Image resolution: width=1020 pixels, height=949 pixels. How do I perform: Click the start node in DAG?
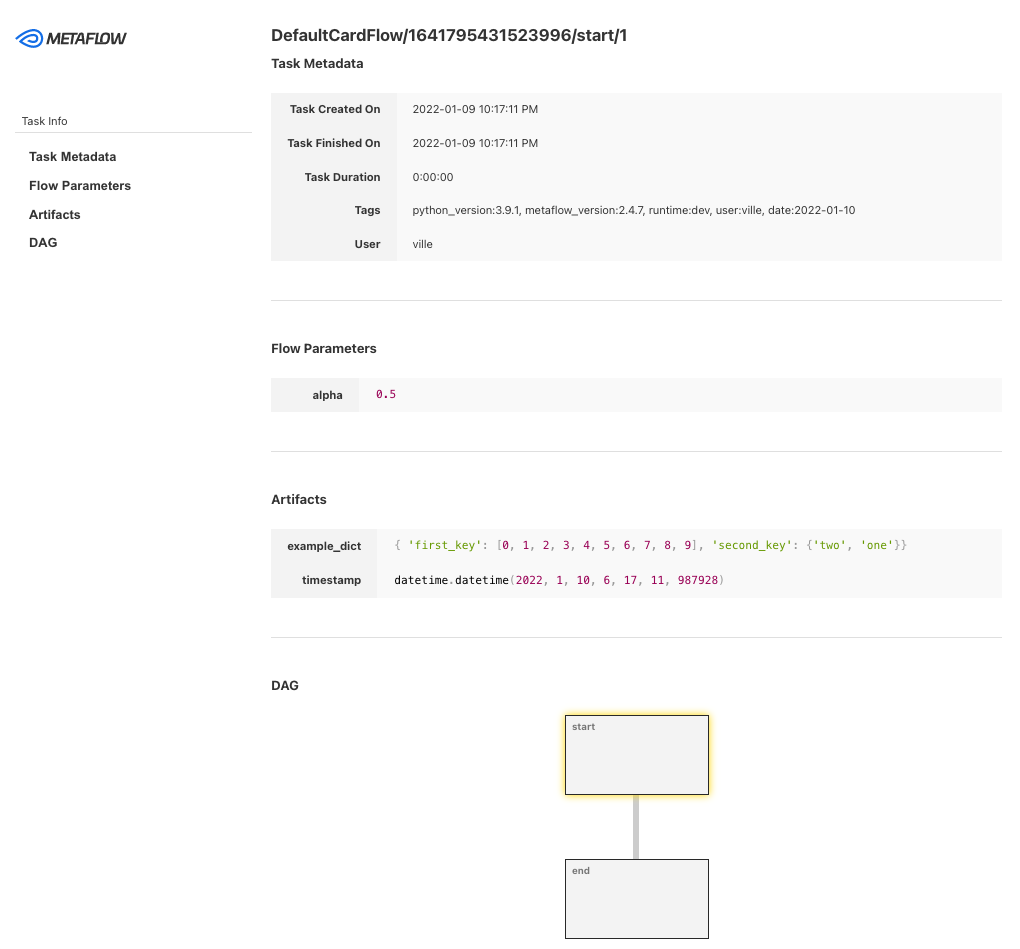(636, 755)
